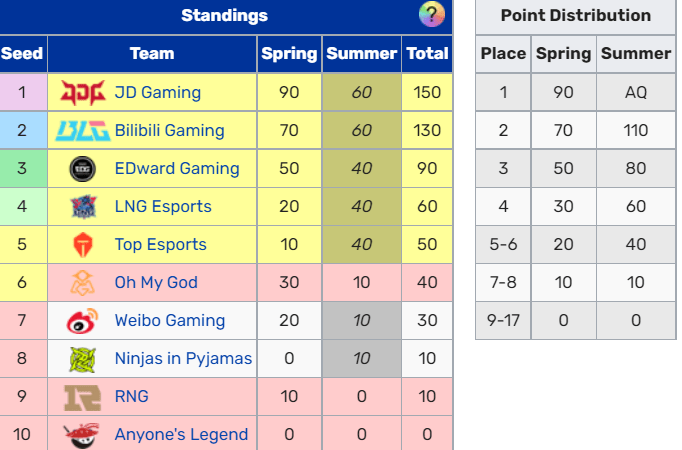
Task: Open the JD Gaming team link
Action: (x=157, y=93)
